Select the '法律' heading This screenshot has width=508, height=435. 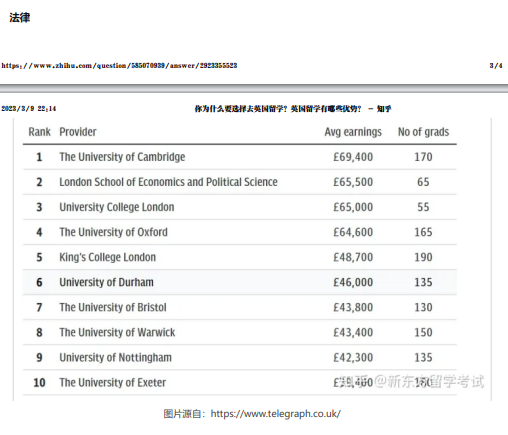20,18
